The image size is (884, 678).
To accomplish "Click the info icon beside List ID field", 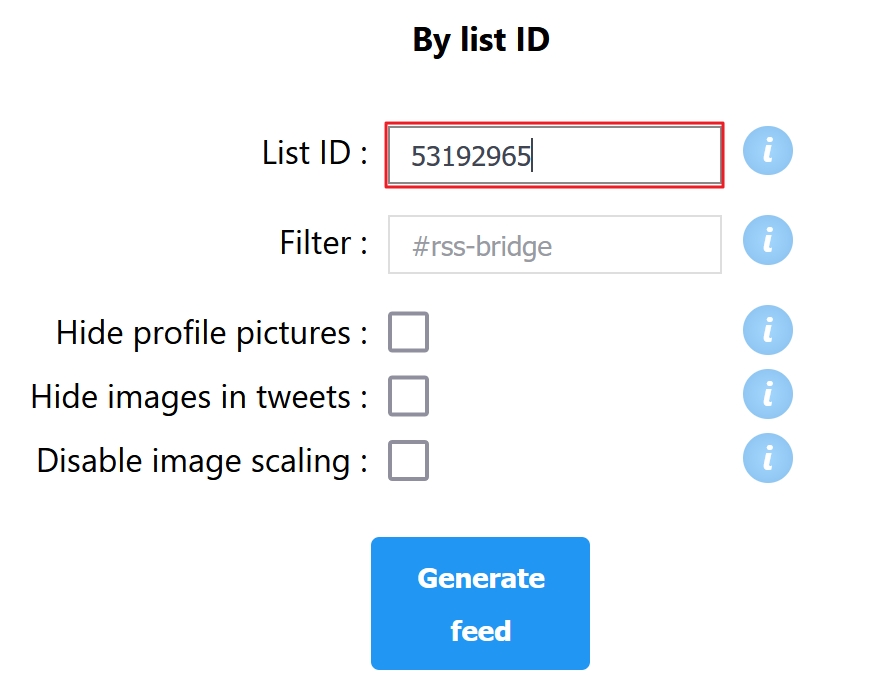I will click(767, 150).
